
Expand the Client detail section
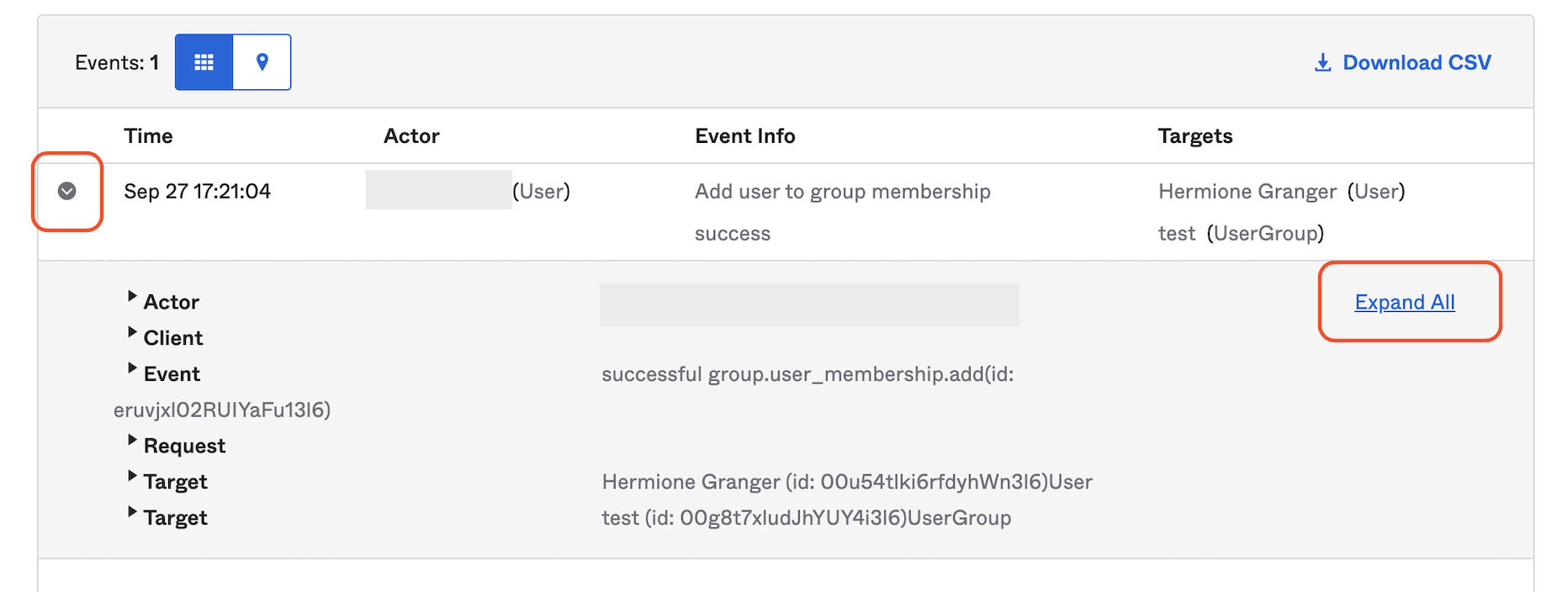132,333
